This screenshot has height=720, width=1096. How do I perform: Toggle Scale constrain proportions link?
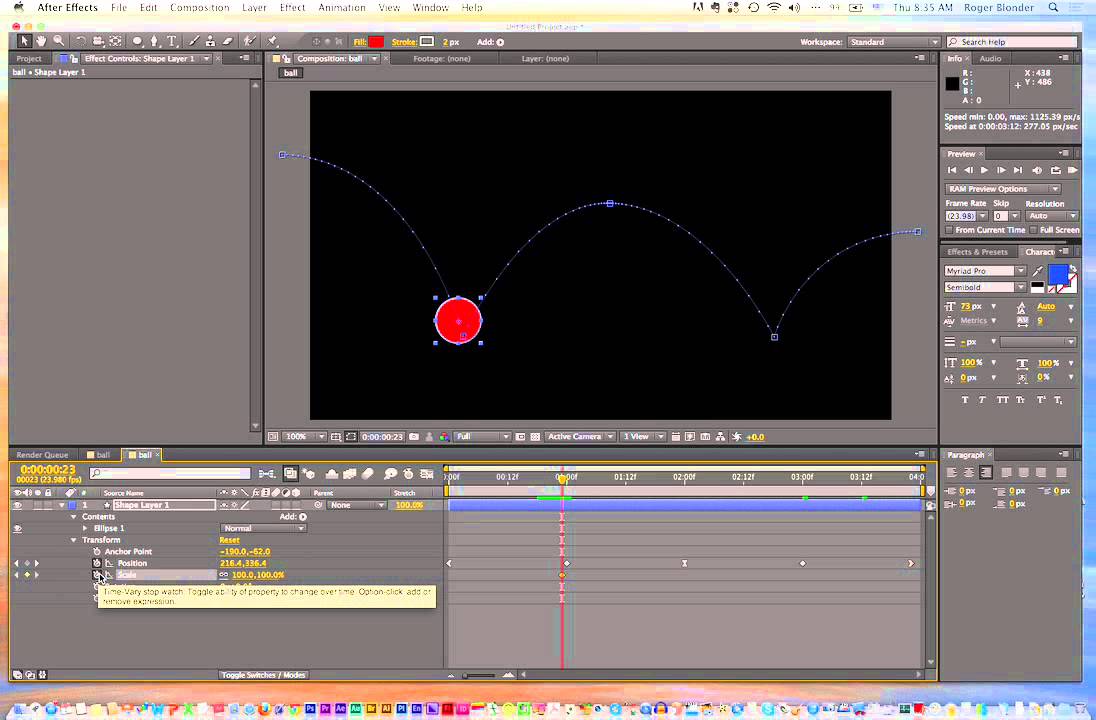tap(224, 575)
